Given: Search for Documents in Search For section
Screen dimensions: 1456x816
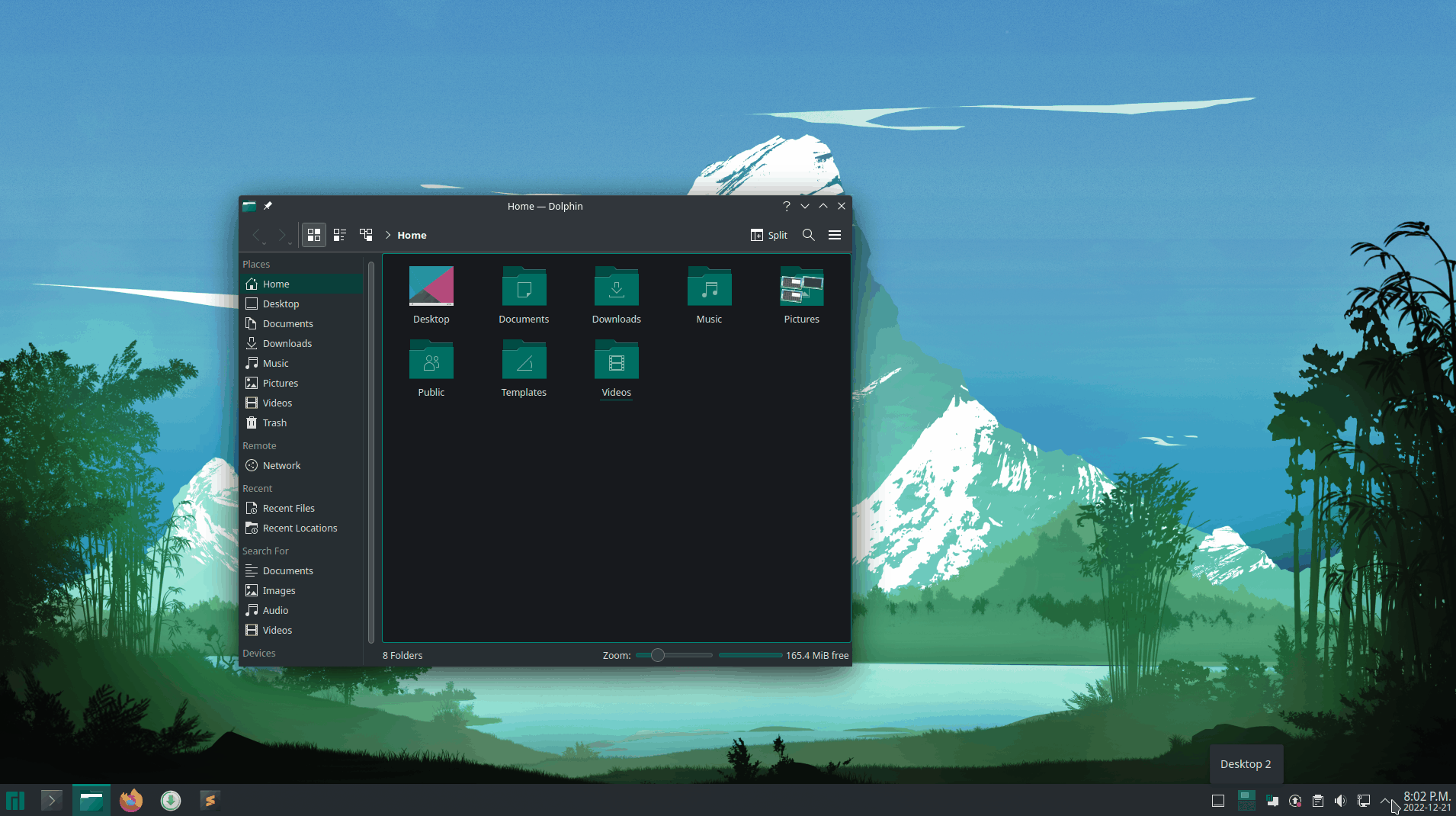Looking at the screenshot, I should 302,570.
